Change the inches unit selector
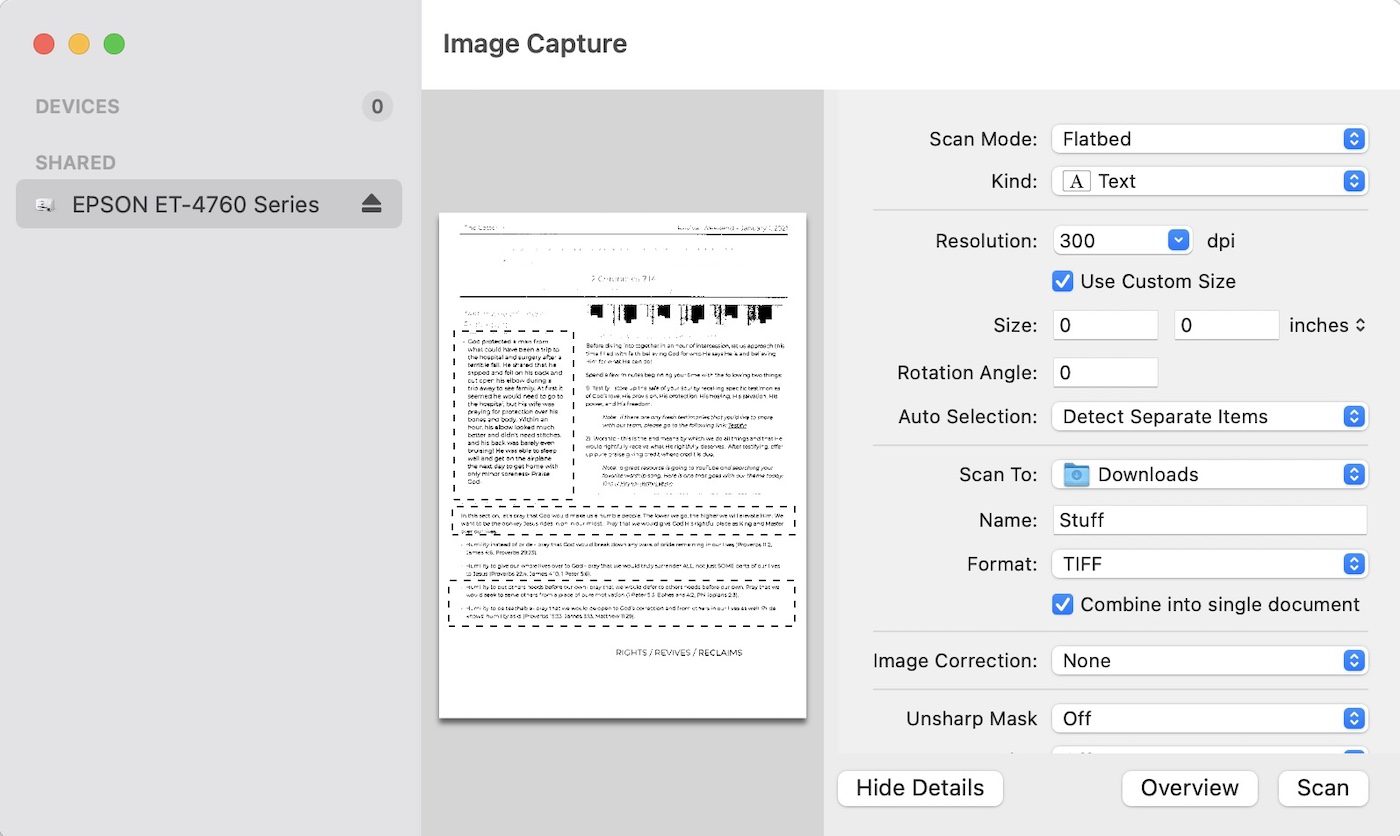1400x836 pixels. [1327, 326]
